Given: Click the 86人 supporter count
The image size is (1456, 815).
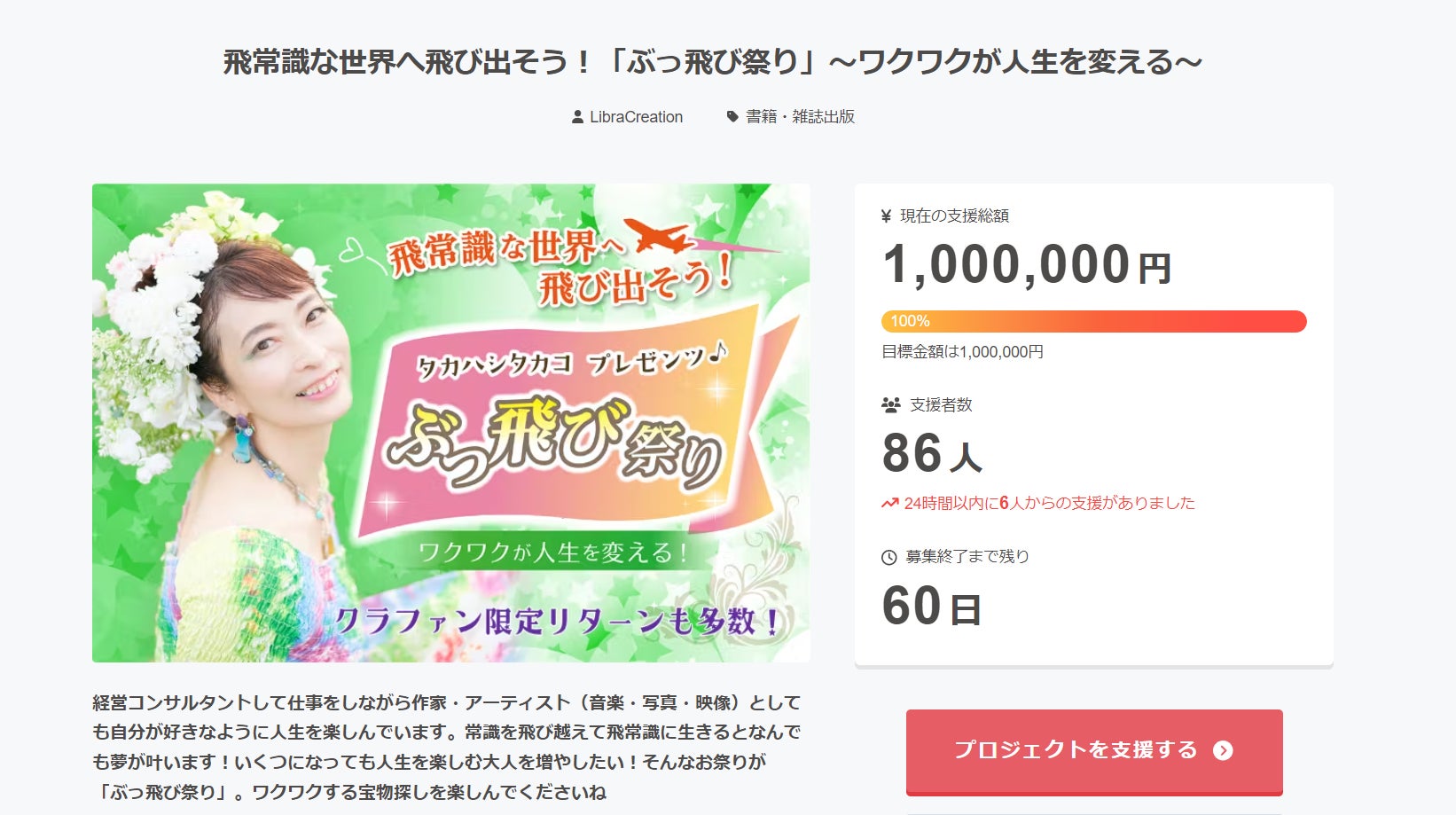Looking at the screenshot, I should tap(931, 454).
